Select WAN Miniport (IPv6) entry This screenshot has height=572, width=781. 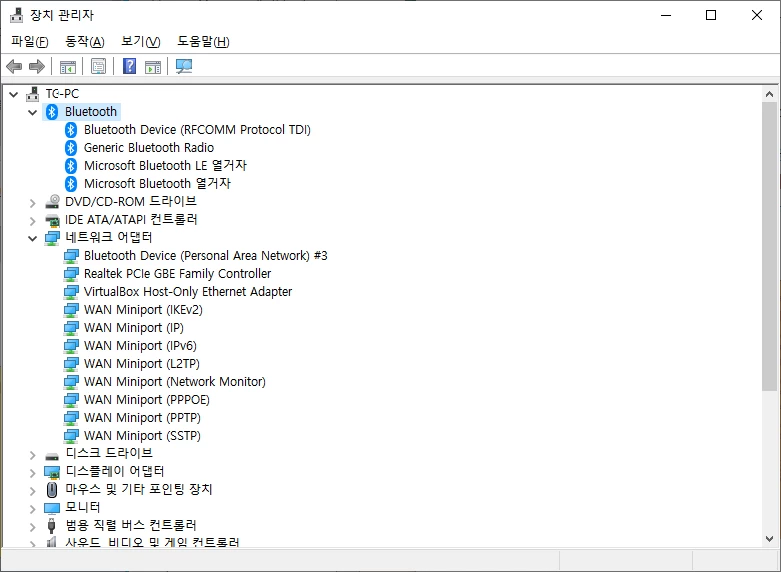140,345
